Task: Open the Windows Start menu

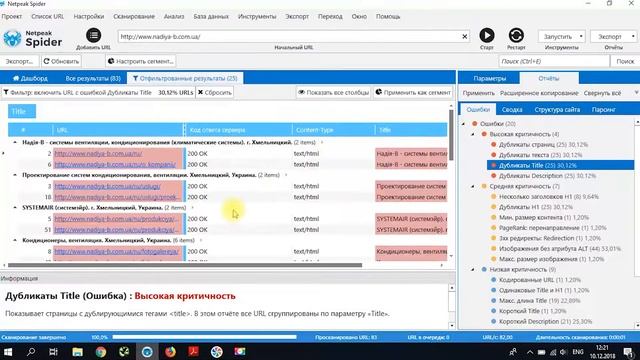Action: [8, 351]
